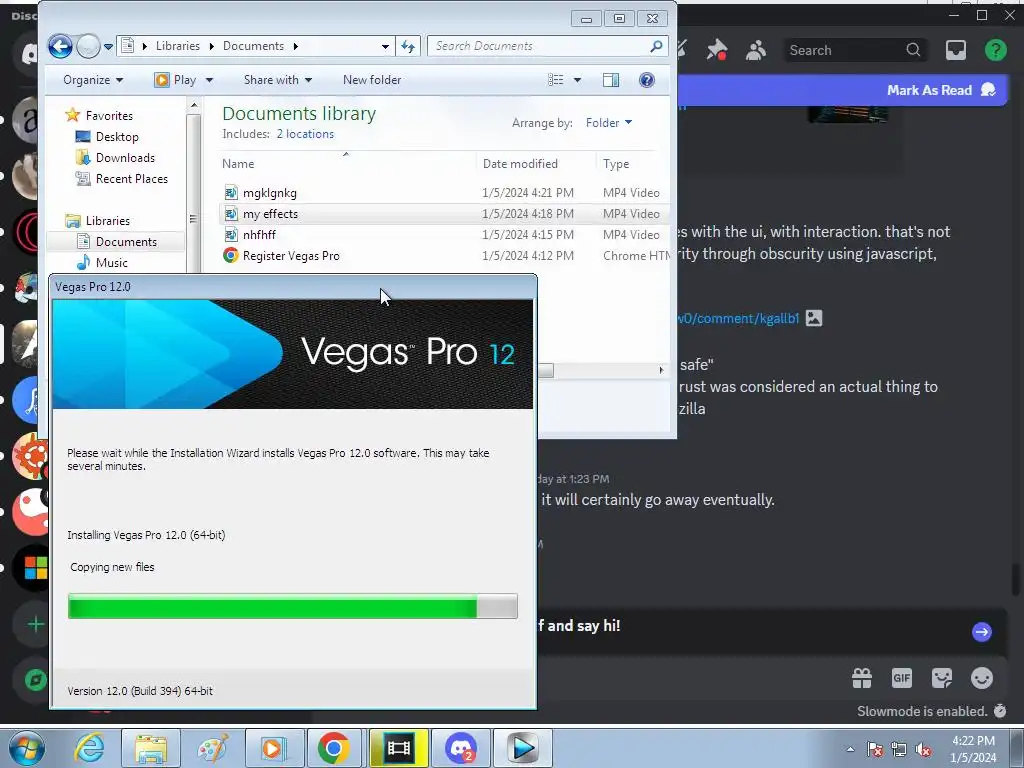Click the Play toolbar button
Viewport: 1024px width, 768px height.
coord(175,80)
